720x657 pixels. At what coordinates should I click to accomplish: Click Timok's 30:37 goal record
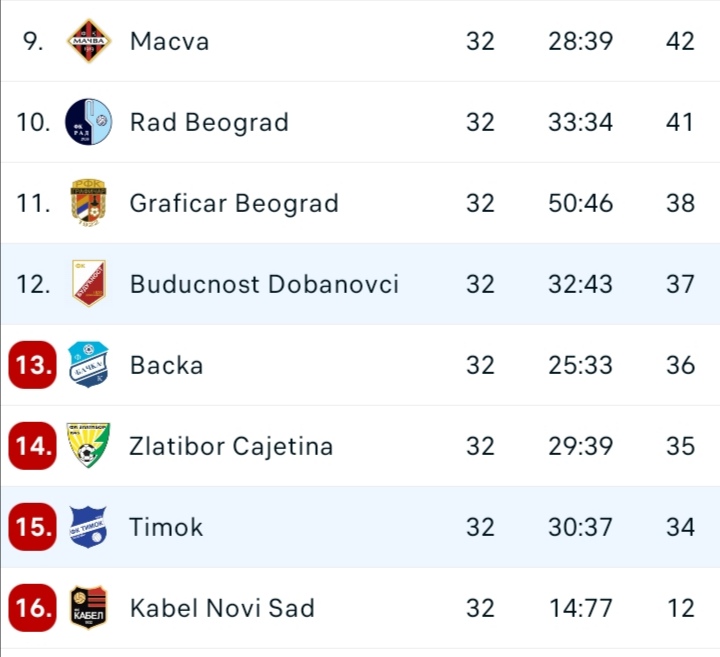coord(580,527)
